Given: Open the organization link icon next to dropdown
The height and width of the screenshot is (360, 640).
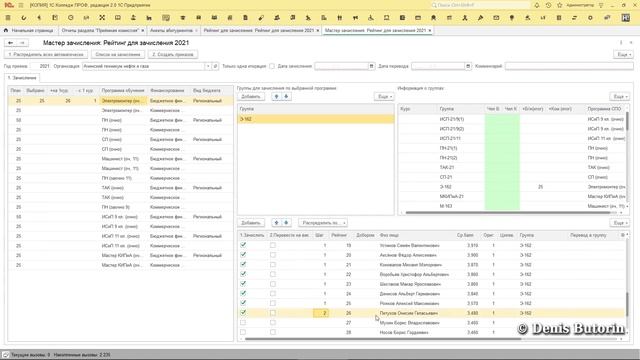Looking at the screenshot, I should pos(215,66).
